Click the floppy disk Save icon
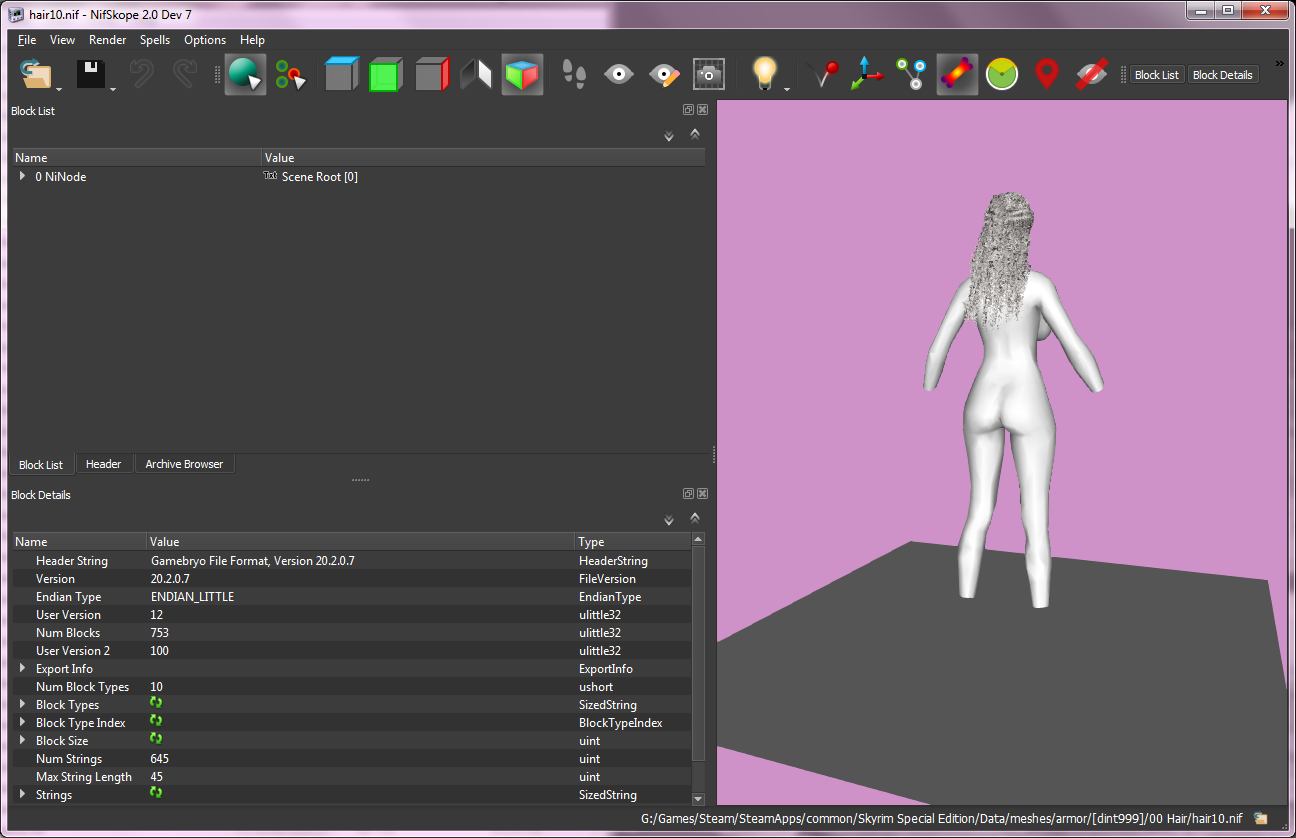 91,75
